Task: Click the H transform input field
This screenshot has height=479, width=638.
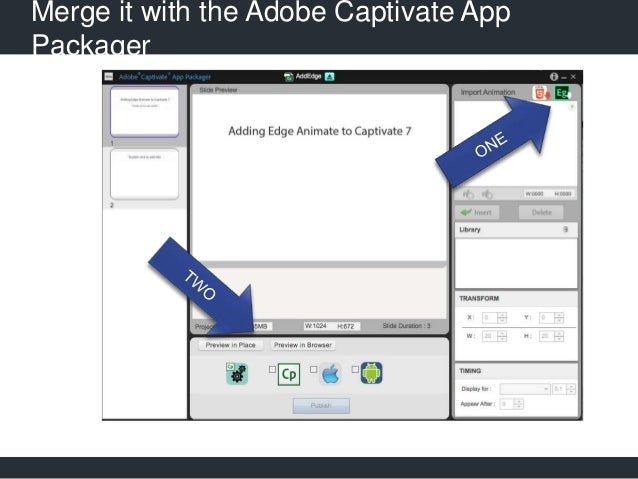Action: click(x=547, y=336)
